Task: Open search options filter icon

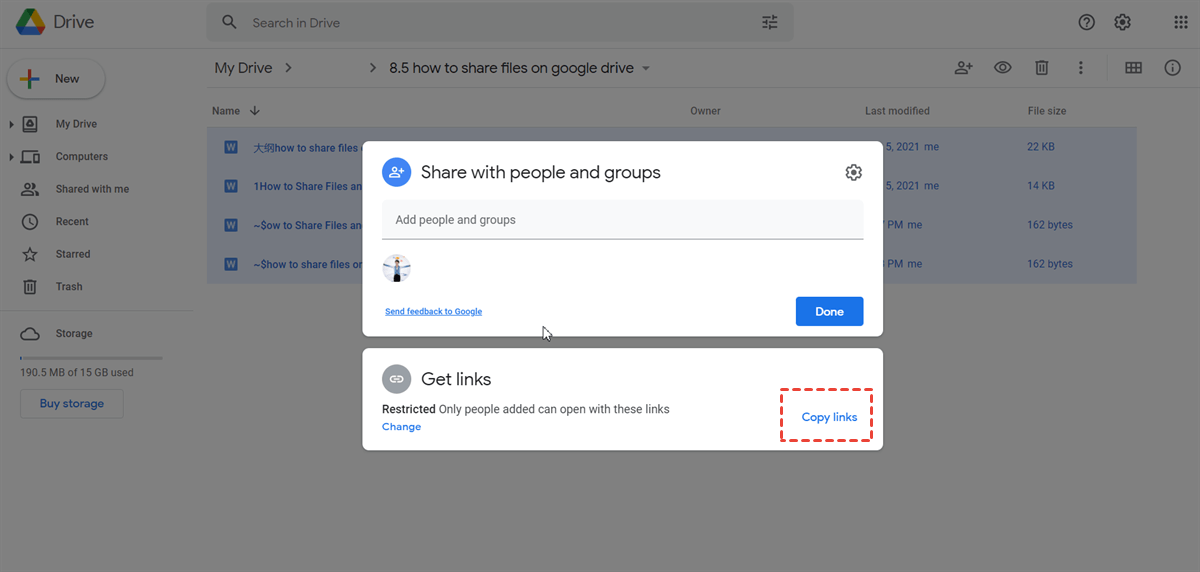Action: 770,22
